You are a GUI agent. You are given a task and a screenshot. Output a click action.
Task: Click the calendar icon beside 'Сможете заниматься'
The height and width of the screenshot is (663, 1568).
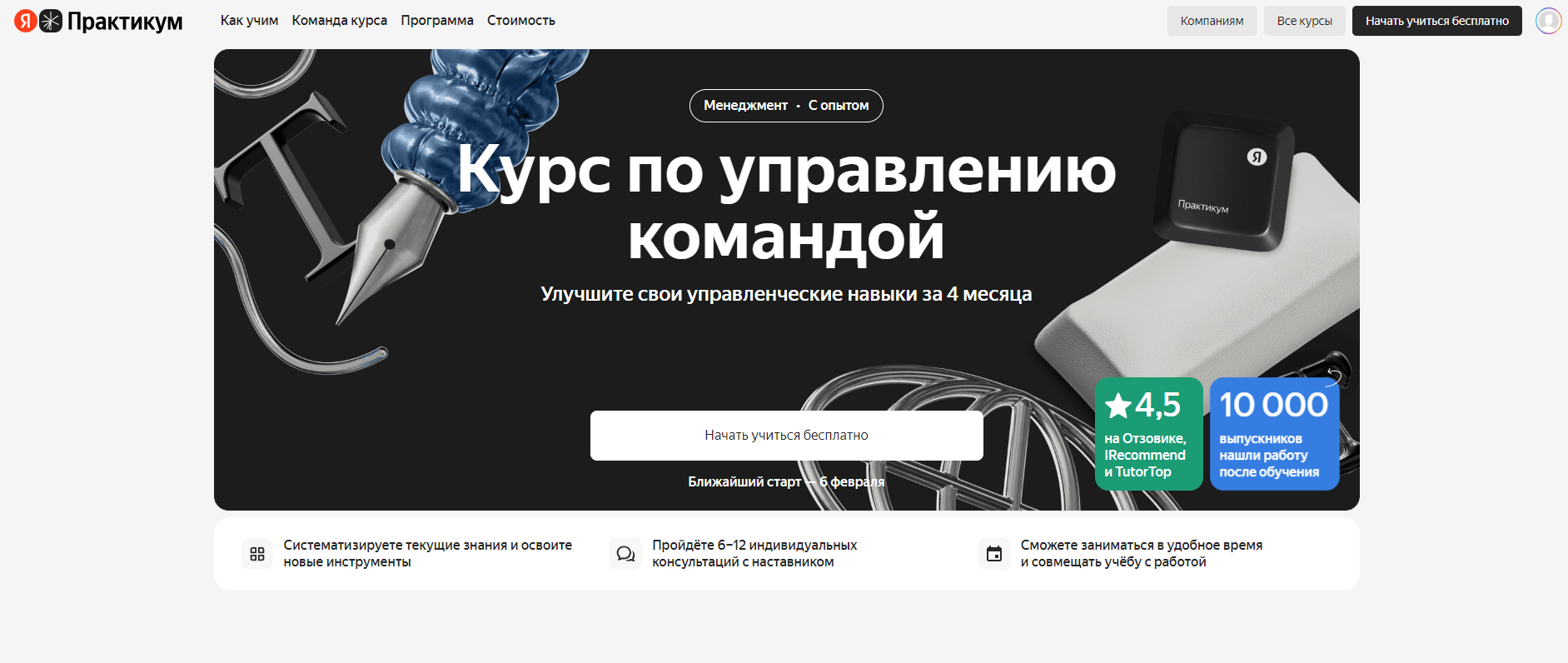pos(994,554)
